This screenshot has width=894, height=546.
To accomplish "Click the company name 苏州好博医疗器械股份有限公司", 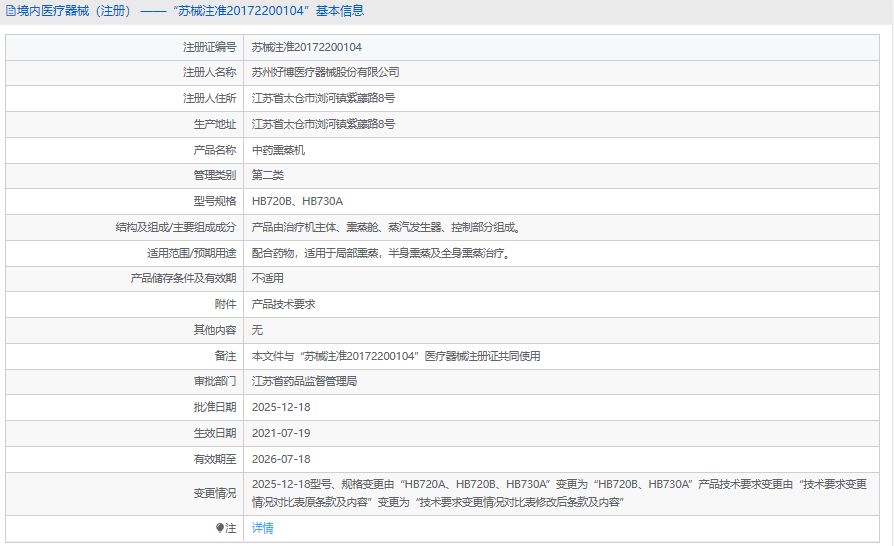I will (x=326, y=72).
